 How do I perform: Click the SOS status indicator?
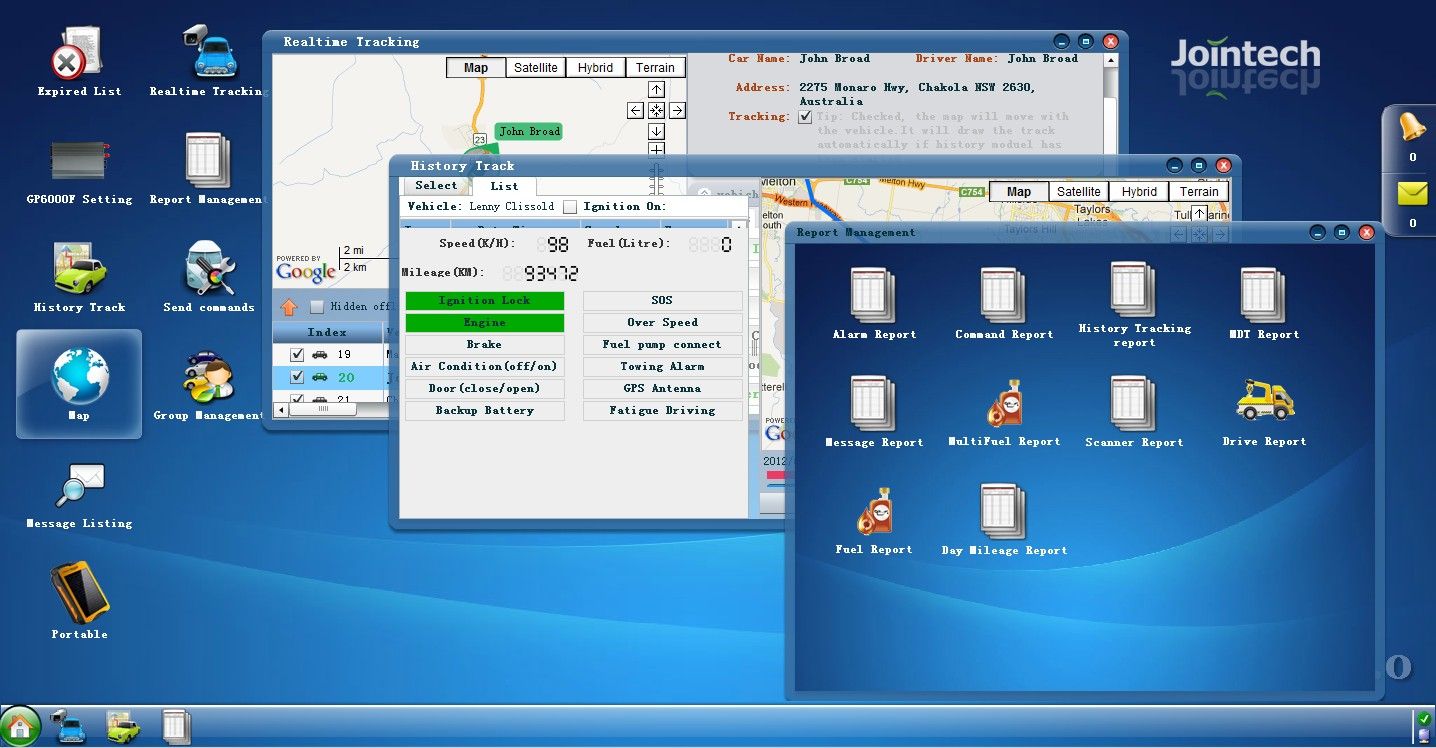663,301
